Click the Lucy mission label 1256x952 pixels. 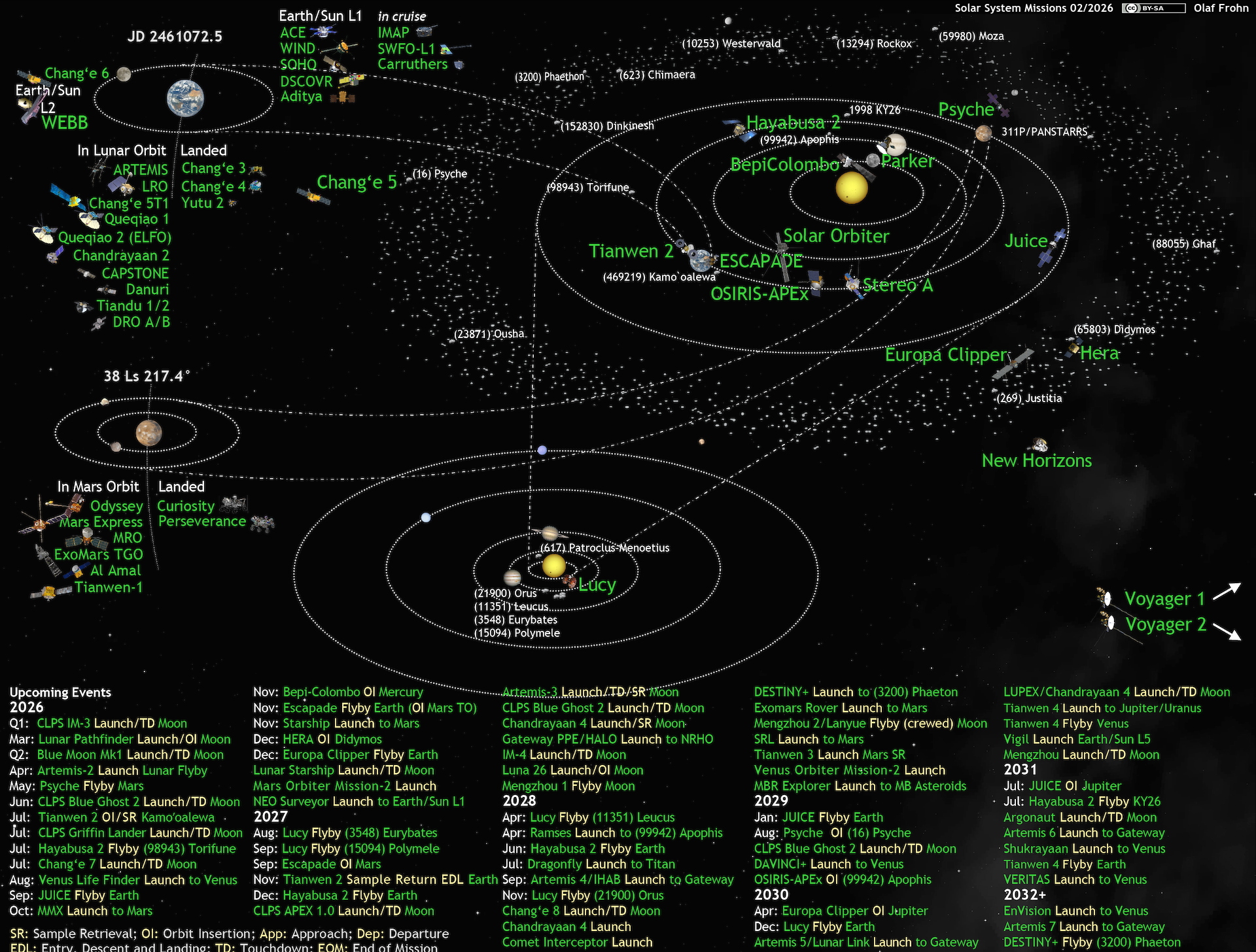[597, 585]
